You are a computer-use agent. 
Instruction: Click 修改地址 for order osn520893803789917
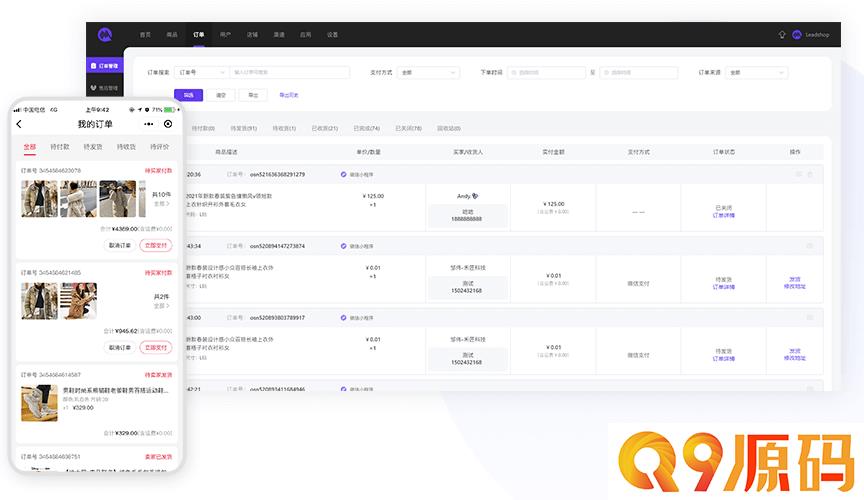point(795,358)
